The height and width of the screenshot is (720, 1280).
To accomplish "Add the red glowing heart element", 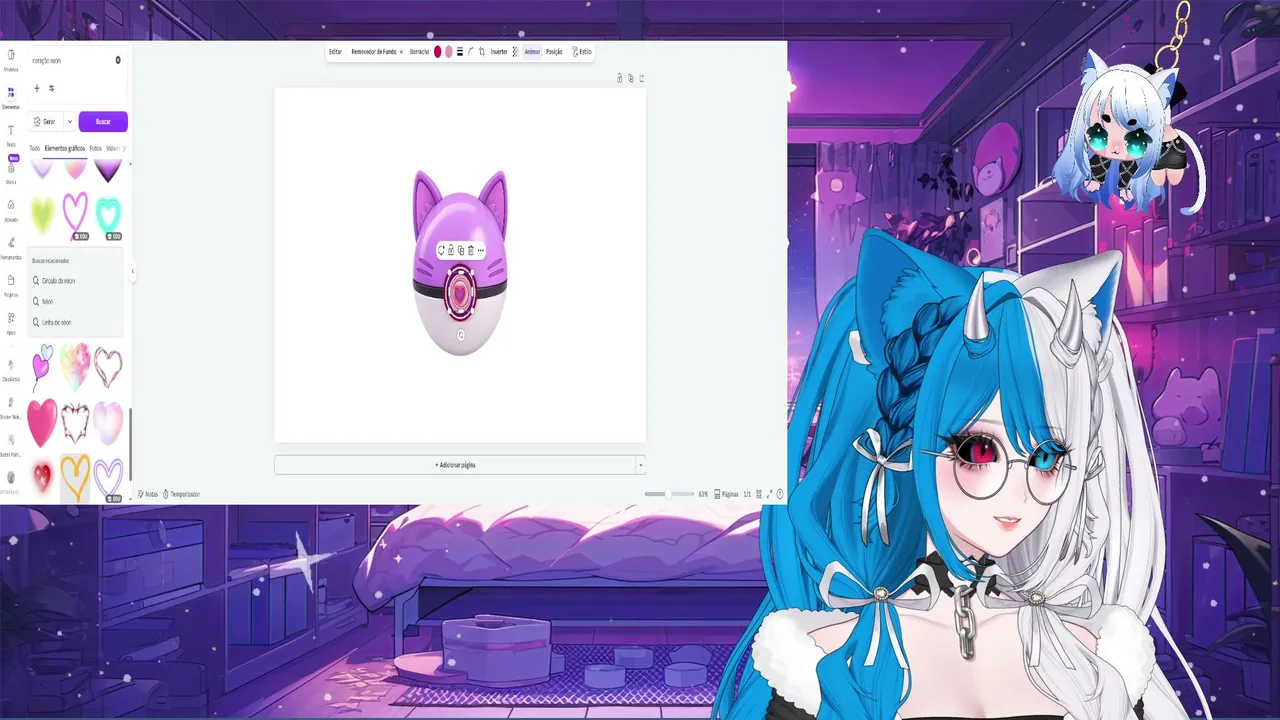I will [x=42, y=478].
